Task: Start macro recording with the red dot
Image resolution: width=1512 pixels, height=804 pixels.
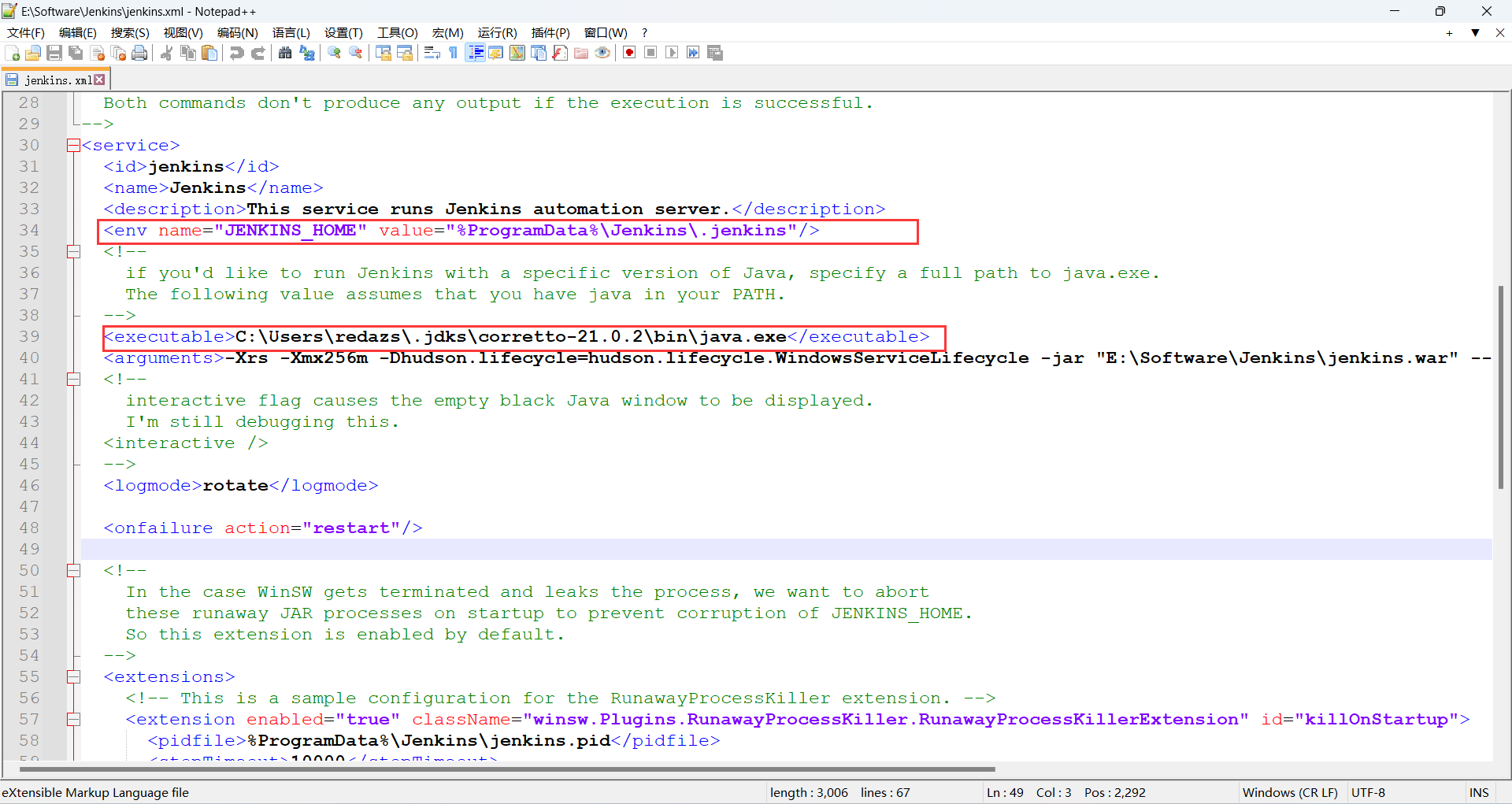Action: [x=629, y=53]
